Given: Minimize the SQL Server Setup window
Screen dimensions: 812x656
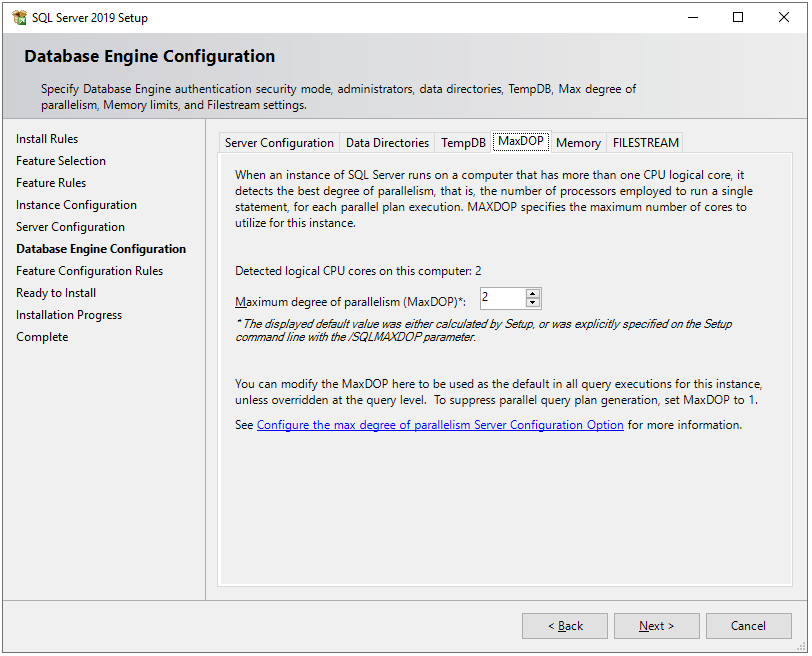Looking at the screenshot, I should coord(692,17).
